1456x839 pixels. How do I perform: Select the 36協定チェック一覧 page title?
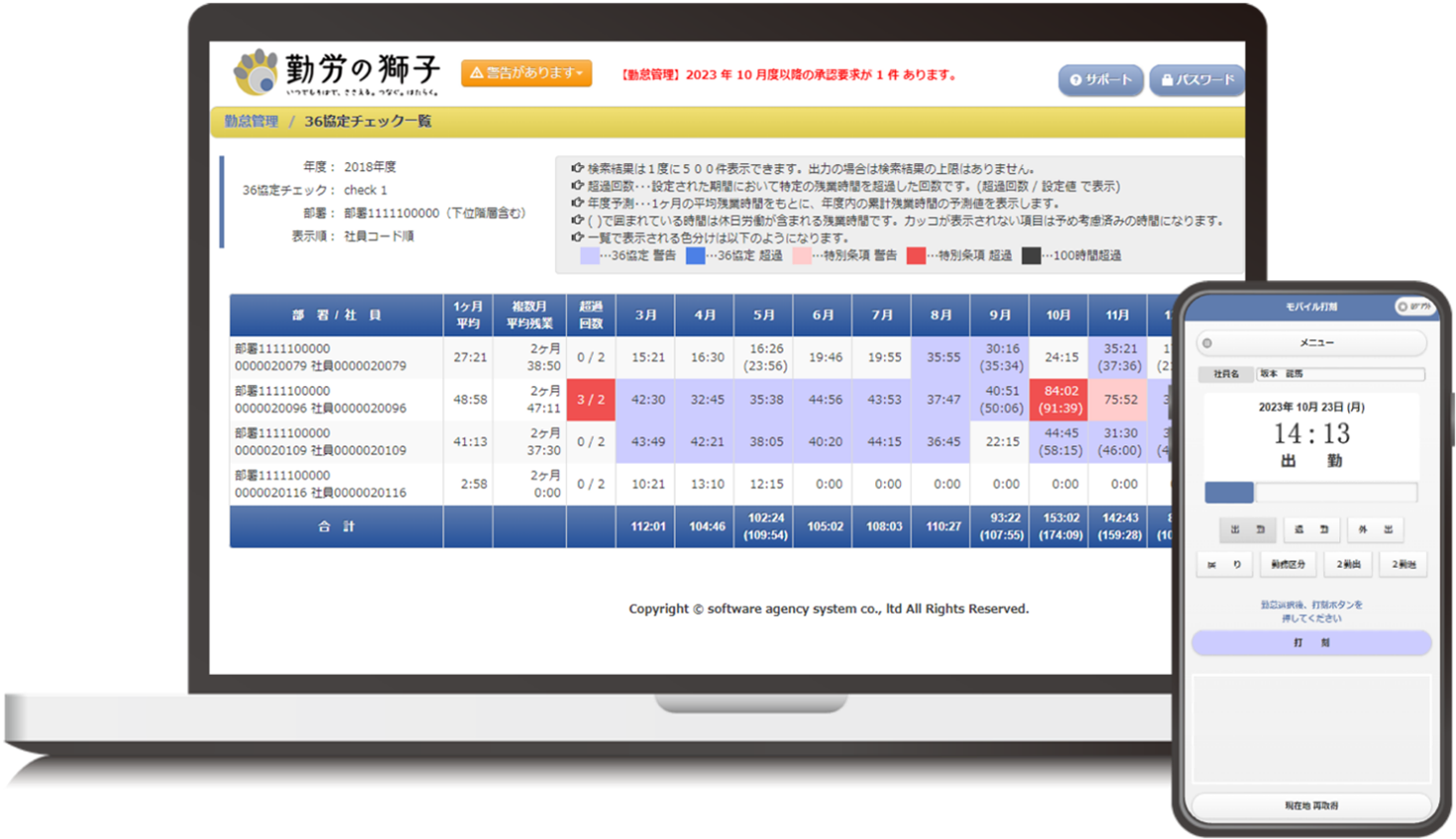(367, 120)
